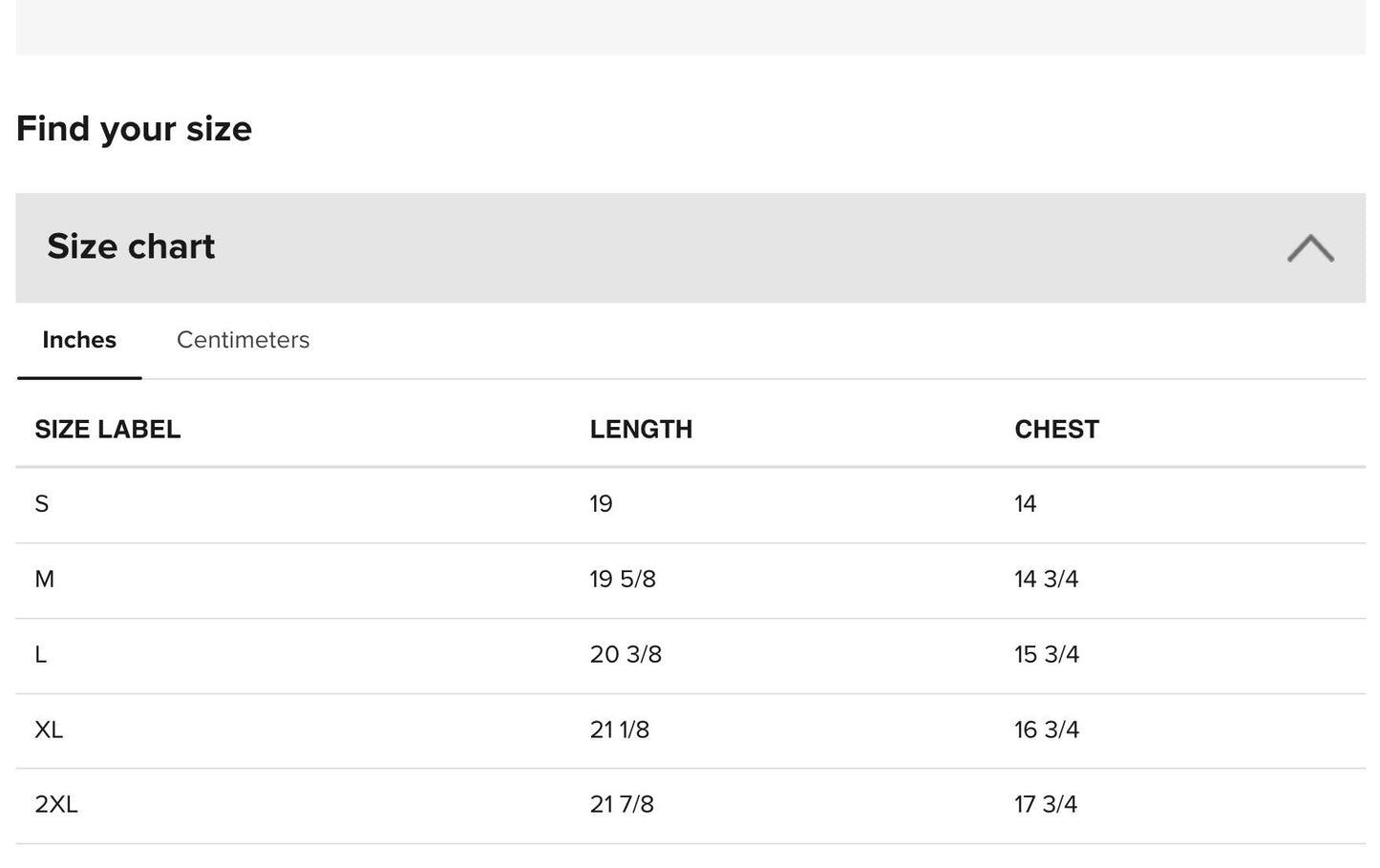This screenshot has height=868, width=1380.
Task: Click the LENGTH column header
Action: (642, 430)
